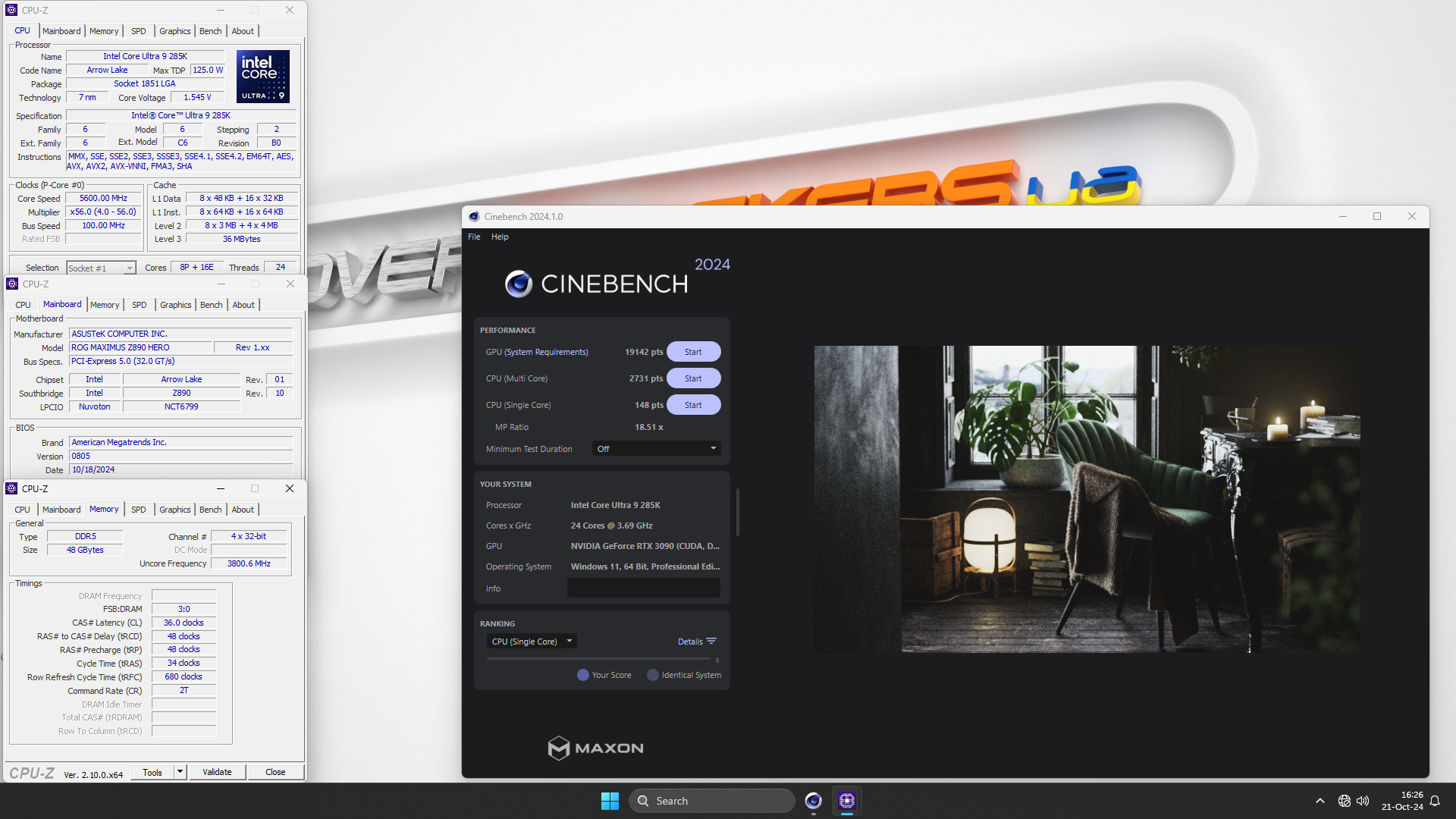Switch to the Bench tab in CPU-Z main
1456x819 pixels.
click(x=209, y=31)
